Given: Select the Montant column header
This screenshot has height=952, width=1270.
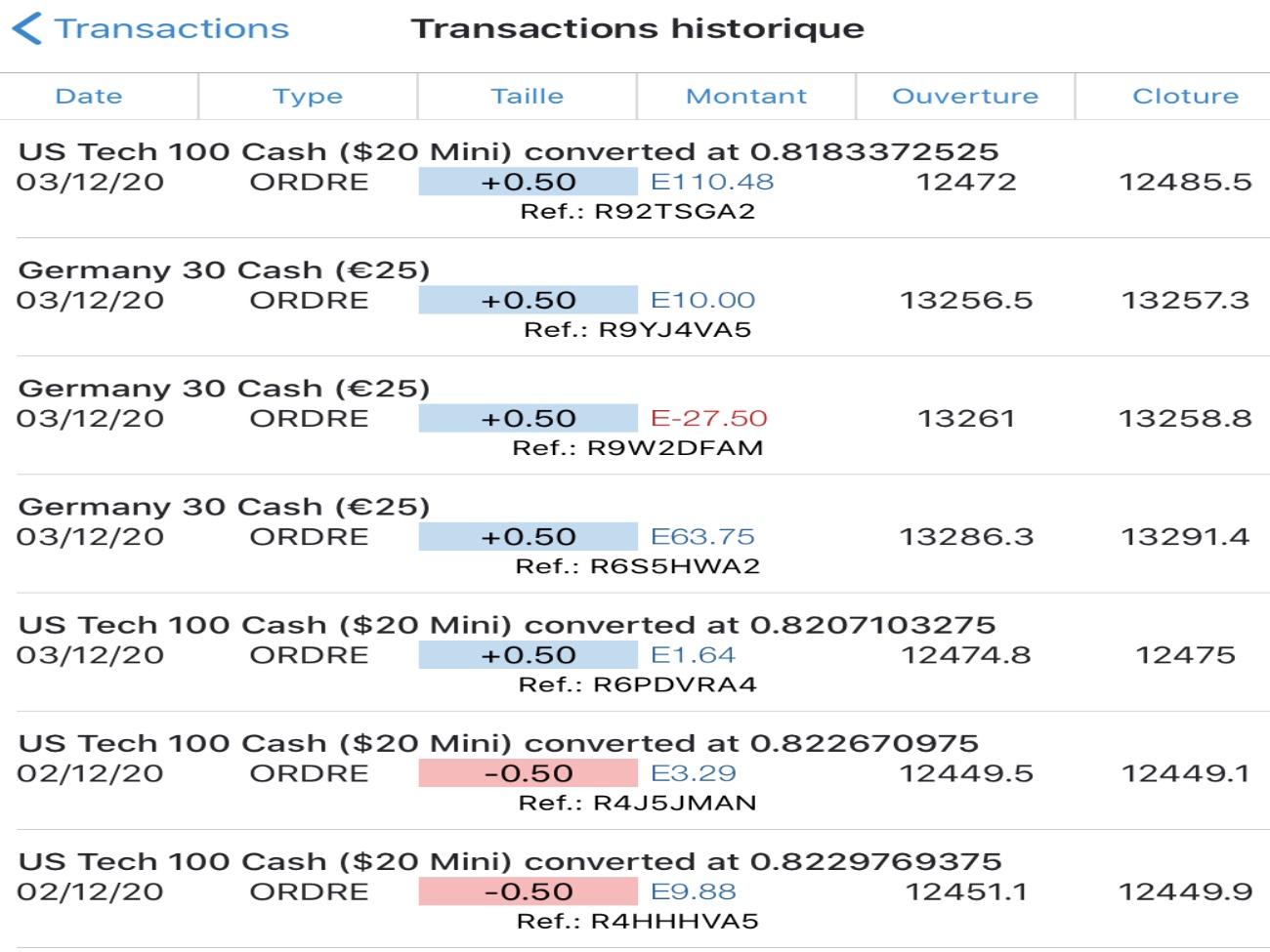Looking at the screenshot, I should (746, 97).
